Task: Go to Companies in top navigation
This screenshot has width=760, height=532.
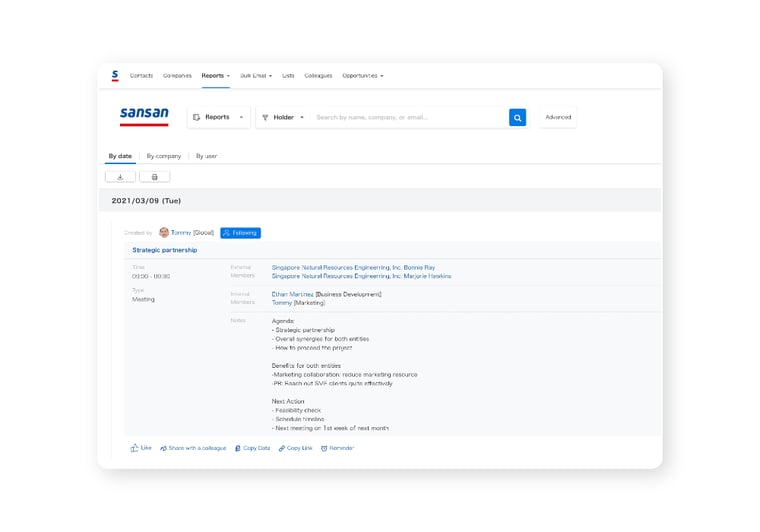Action: point(177,76)
